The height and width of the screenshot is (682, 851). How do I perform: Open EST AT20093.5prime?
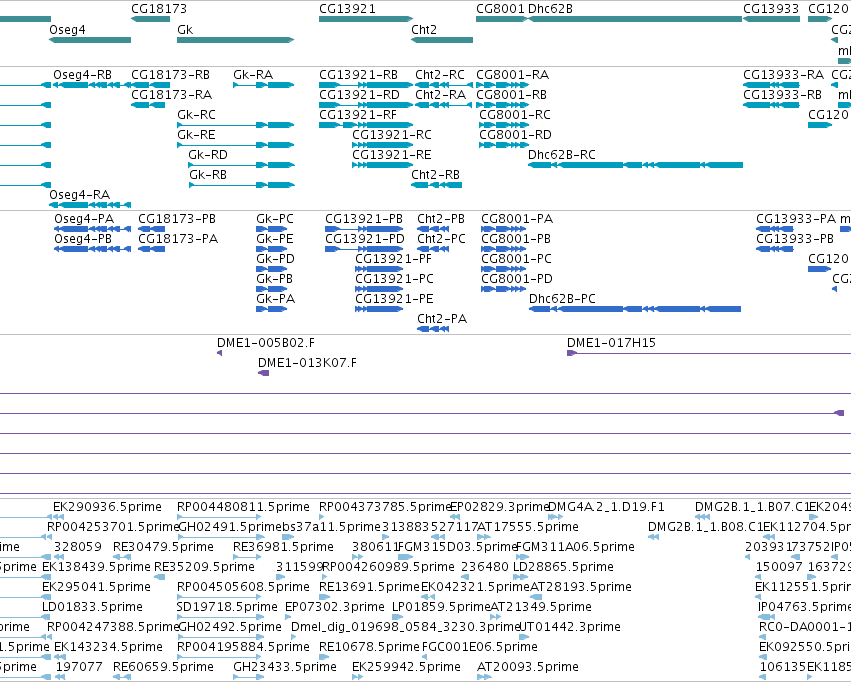click(528, 666)
